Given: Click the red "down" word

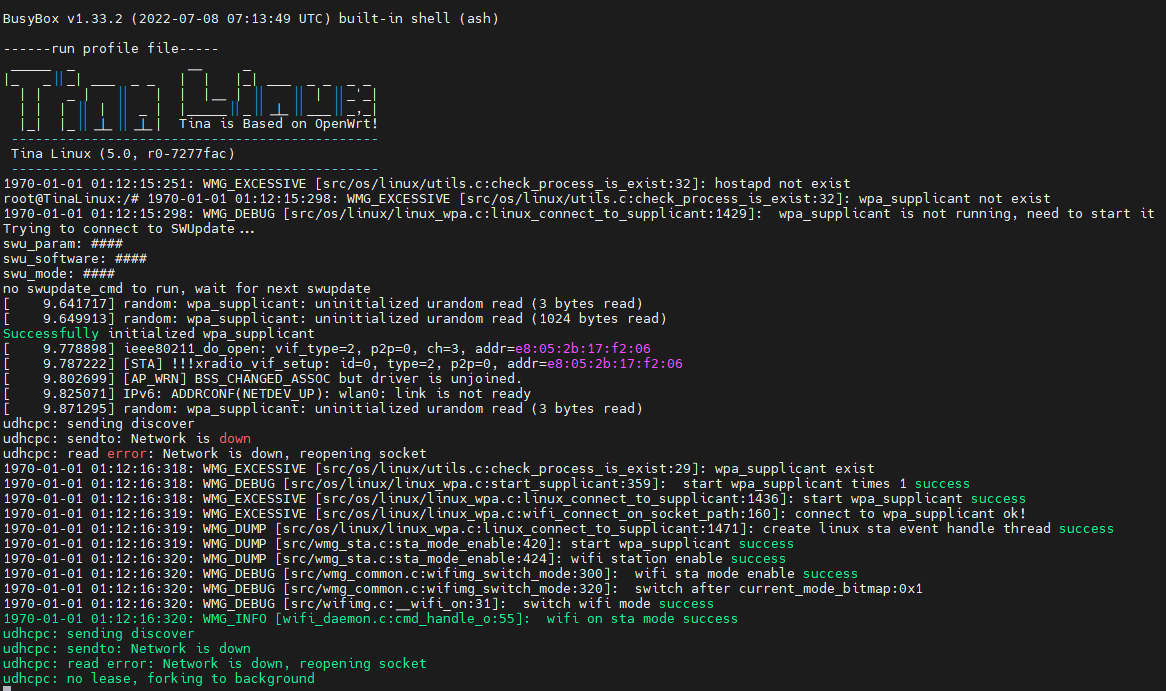Looking at the screenshot, I should (x=235, y=439).
